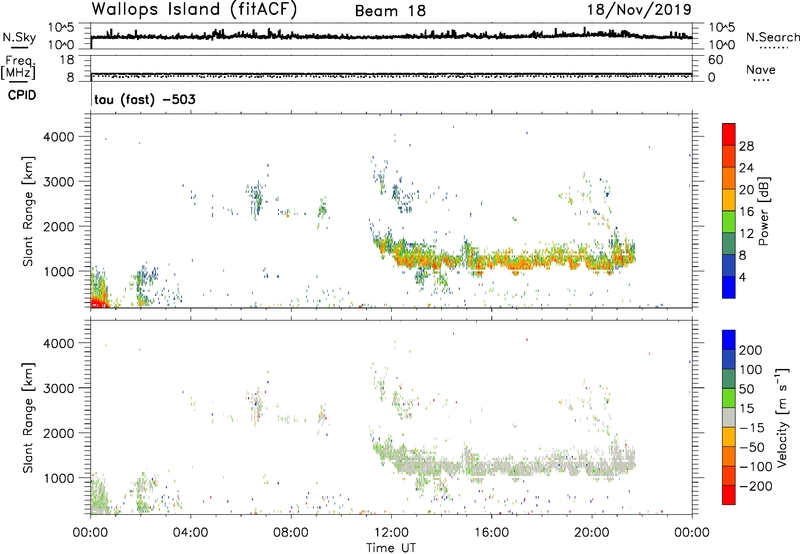Select the "08:00" time tick label
This screenshot has height=554, width=800.
tap(291, 533)
